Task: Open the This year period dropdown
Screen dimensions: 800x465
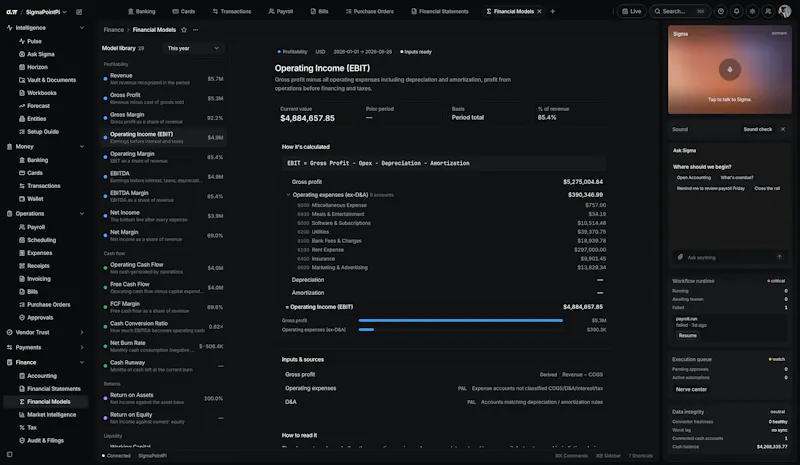Action: pos(193,48)
